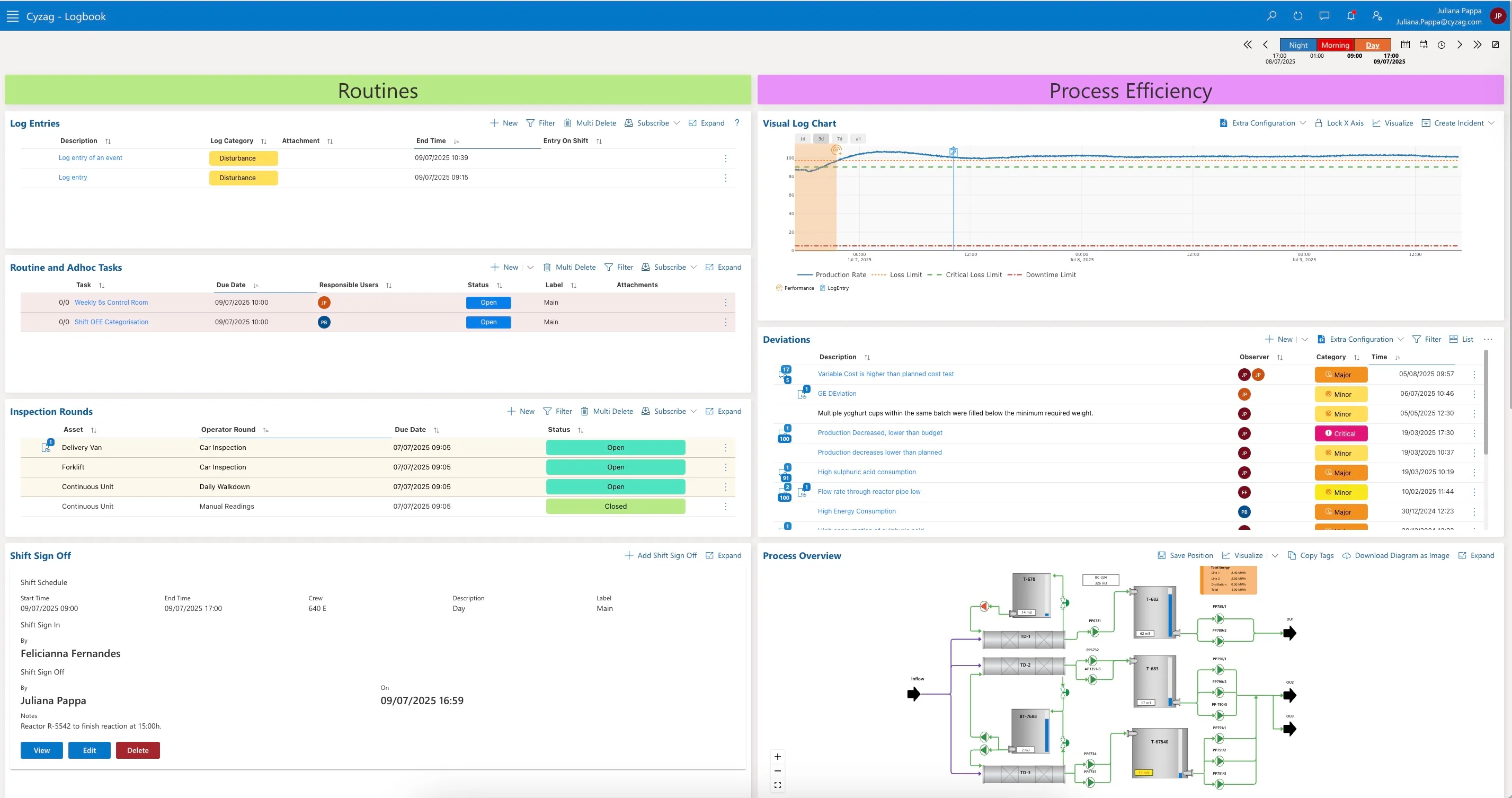
Task: Select the Day shift tab
Action: click(1372, 45)
